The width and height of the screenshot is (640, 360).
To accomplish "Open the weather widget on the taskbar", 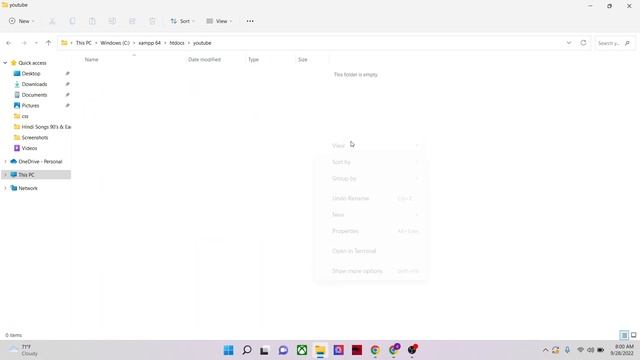I will tap(24, 350).
